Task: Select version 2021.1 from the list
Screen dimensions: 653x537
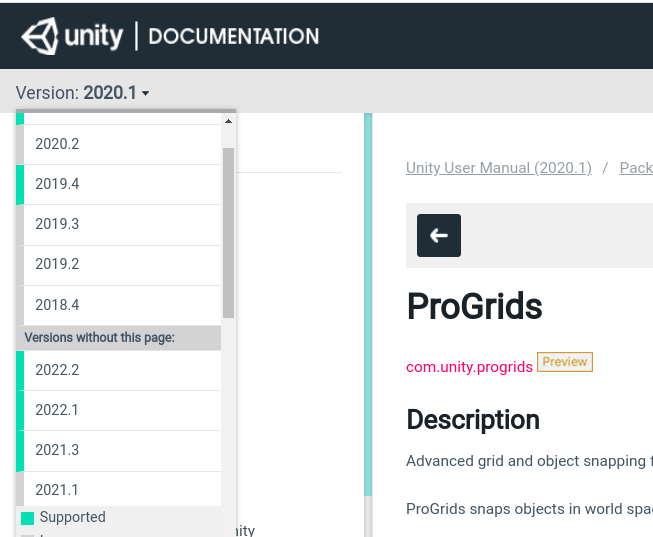Action: coord(57,490)
